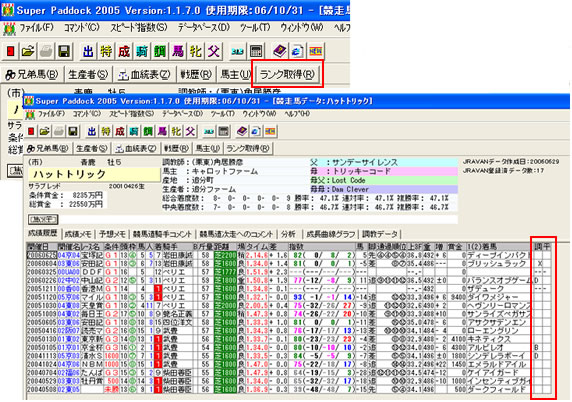Open file via folder icon in front window
This screenshot has height=402, width=572.
tap(45, 131)
